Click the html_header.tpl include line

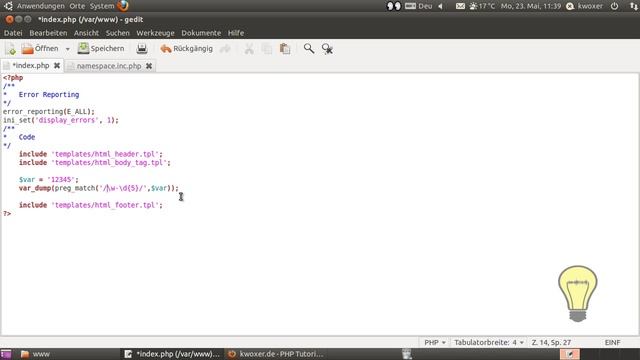tap(91, 154)
